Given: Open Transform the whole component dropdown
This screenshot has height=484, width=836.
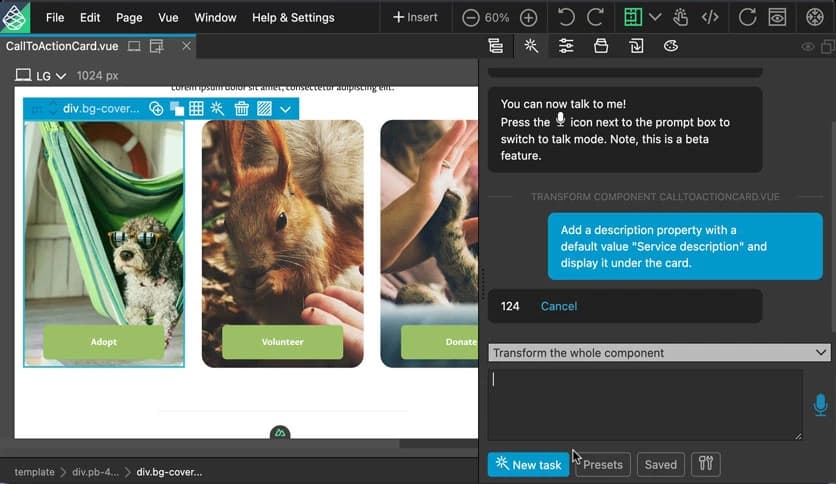Looking at the screenshot, I should coord(659,353).
